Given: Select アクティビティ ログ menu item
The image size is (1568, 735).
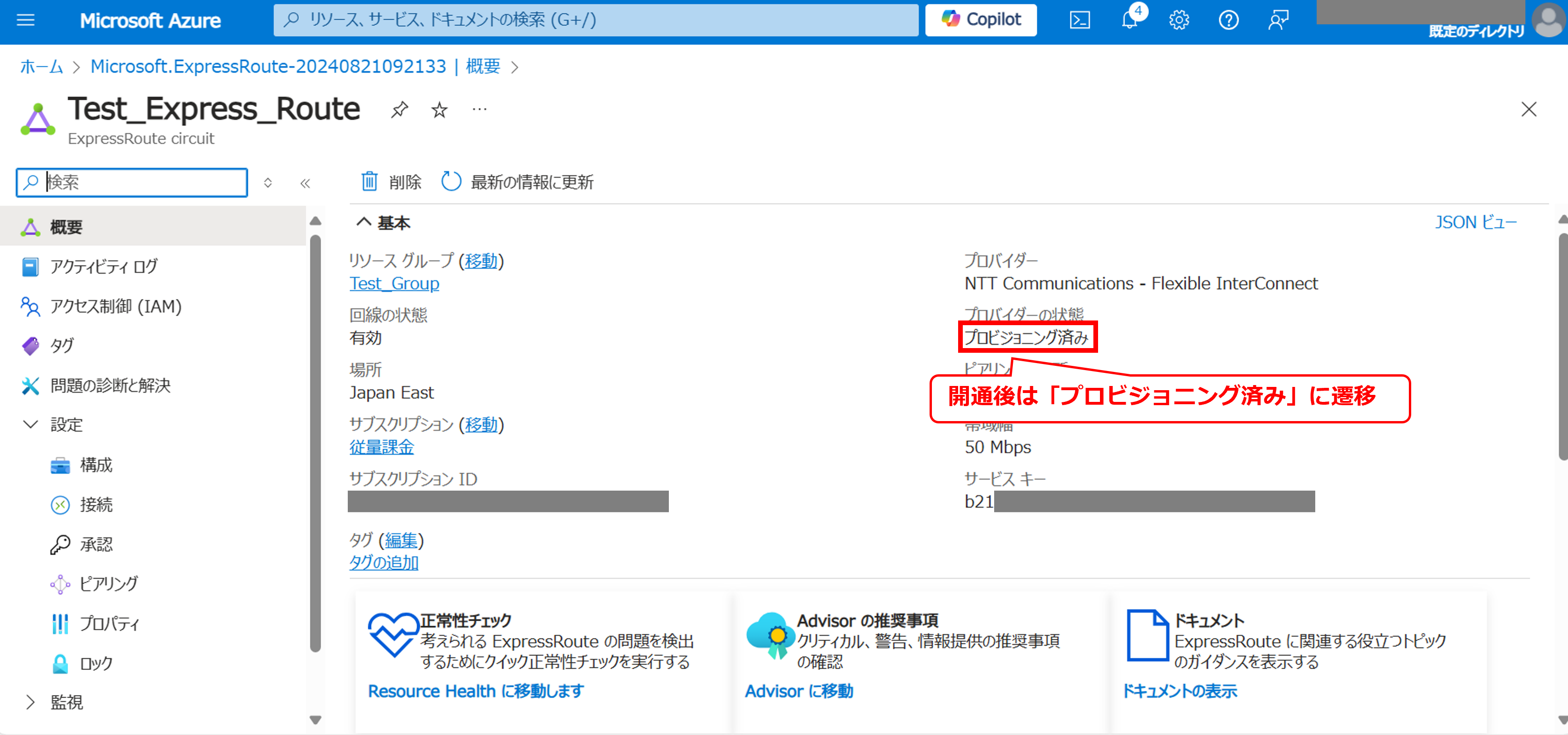Looking at the screenshot, I should [103, 267].
